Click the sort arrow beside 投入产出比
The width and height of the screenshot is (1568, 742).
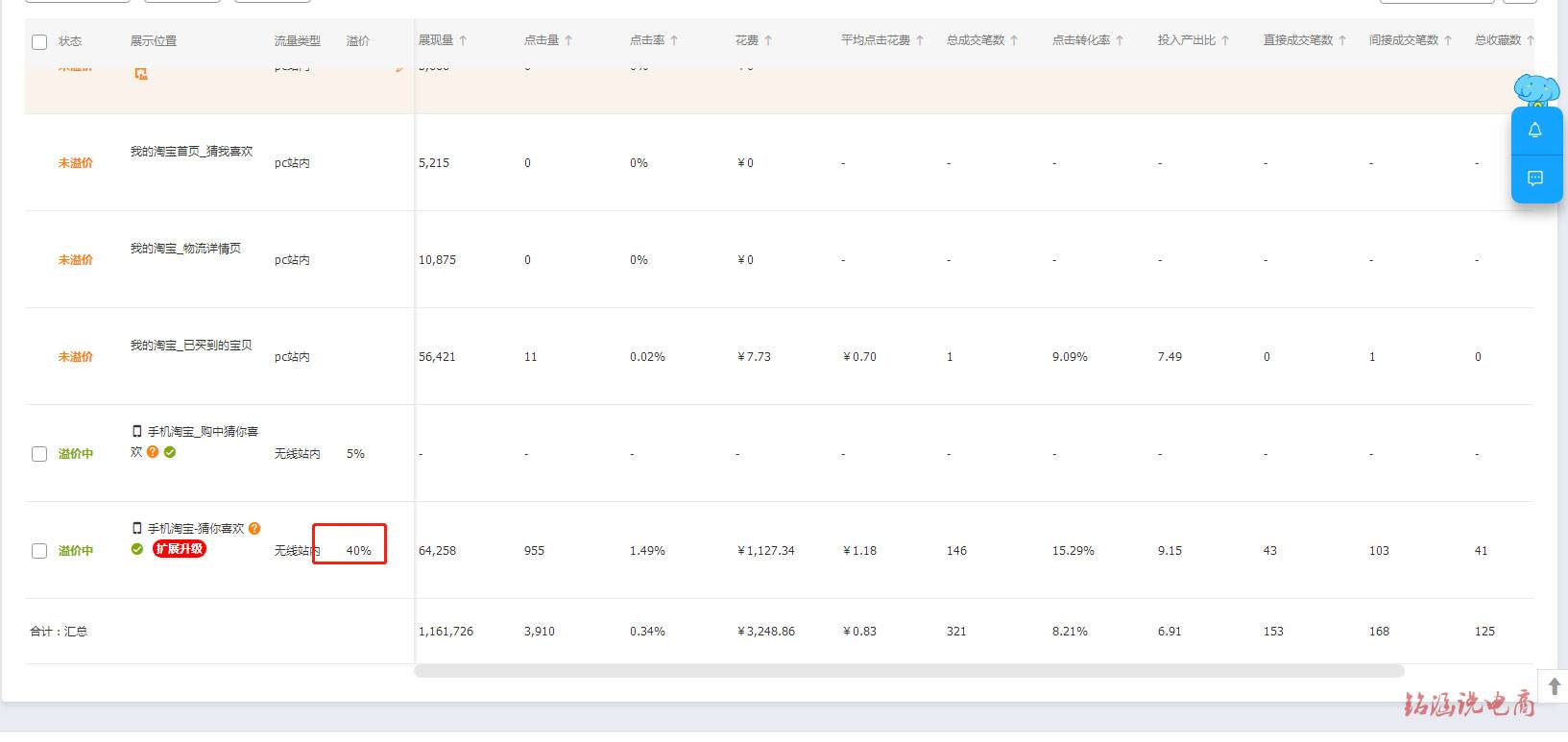pyautogui.click(x=1225, y=40)
